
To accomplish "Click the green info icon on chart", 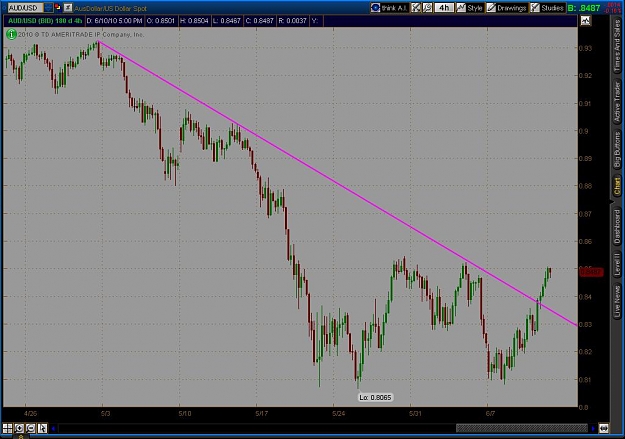I will 11,35.
